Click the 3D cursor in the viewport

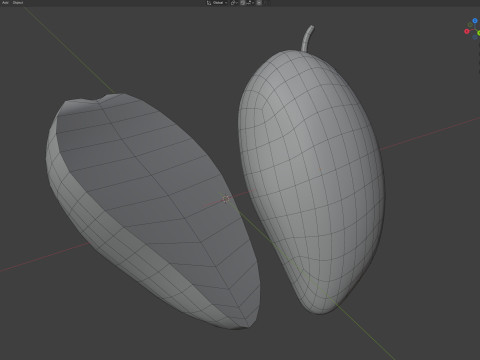click(226, 199)
